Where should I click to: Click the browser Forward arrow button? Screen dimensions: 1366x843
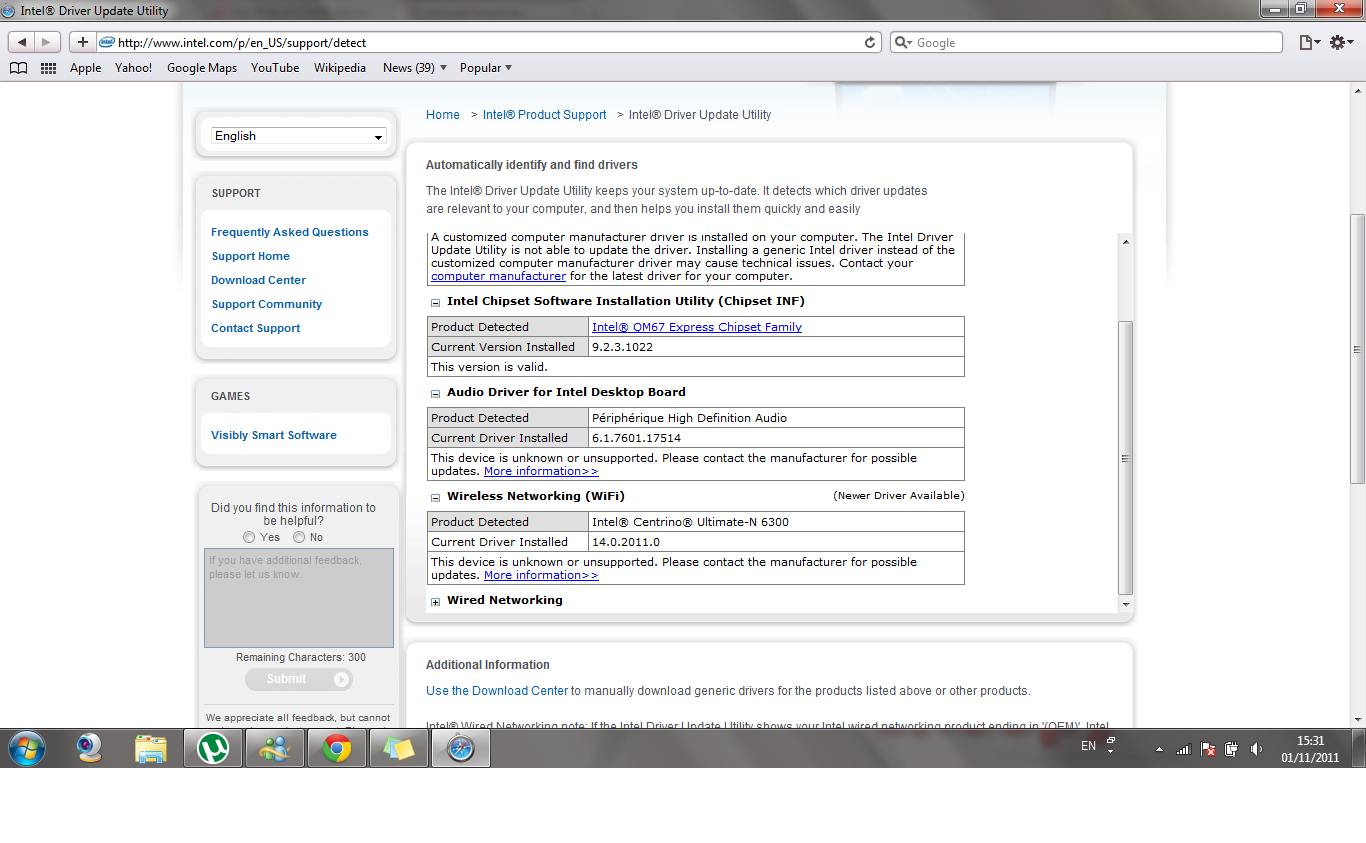(47, 42)
